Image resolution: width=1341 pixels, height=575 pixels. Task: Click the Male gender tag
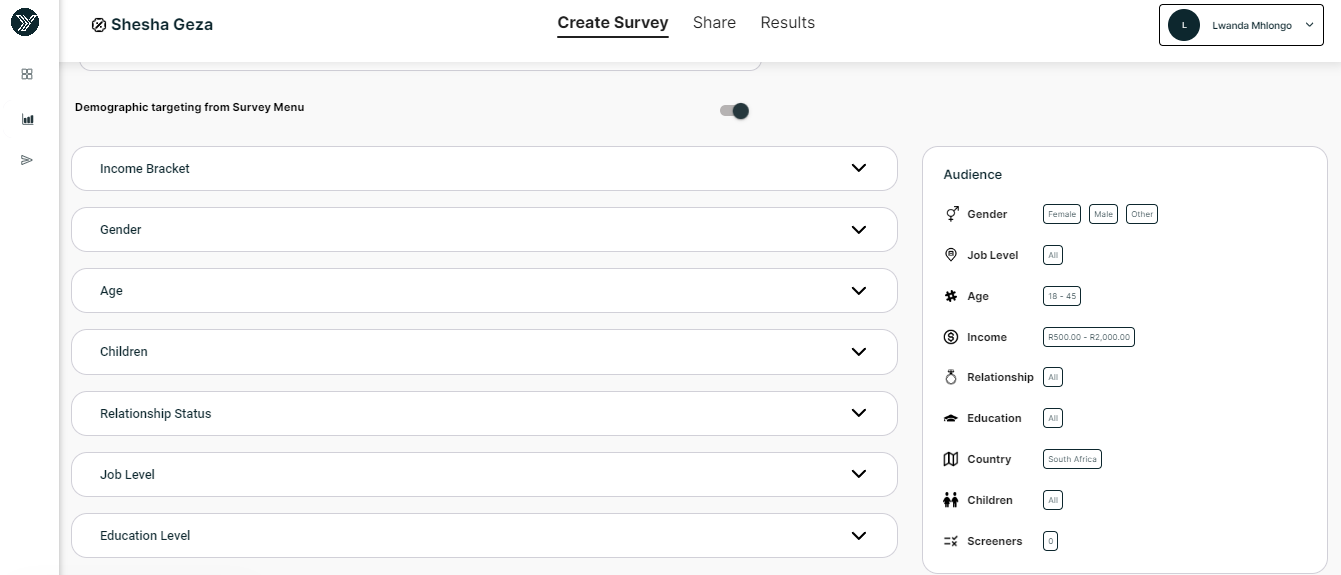(1104, 214)
